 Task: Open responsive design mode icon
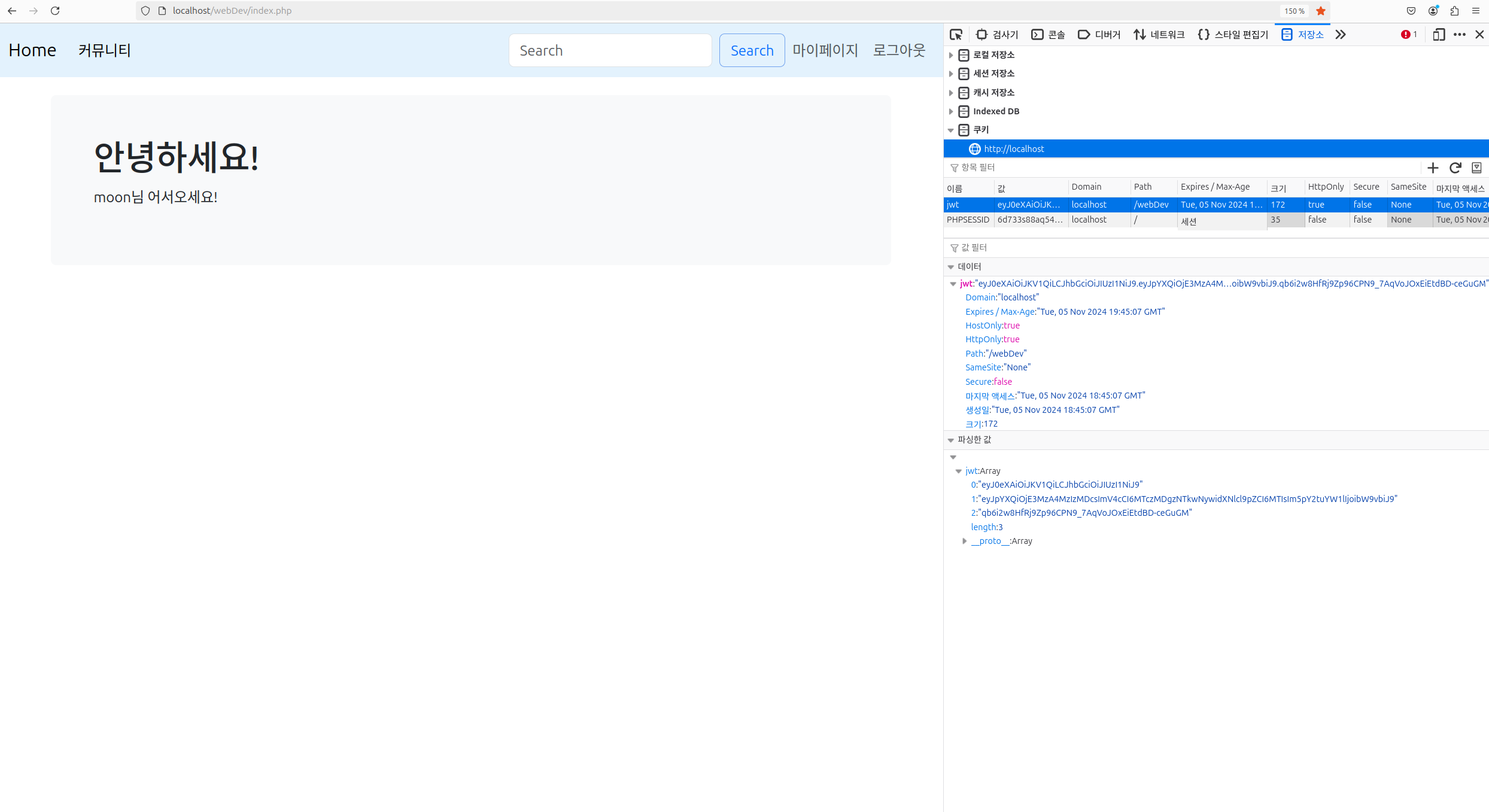(1439, 35)
